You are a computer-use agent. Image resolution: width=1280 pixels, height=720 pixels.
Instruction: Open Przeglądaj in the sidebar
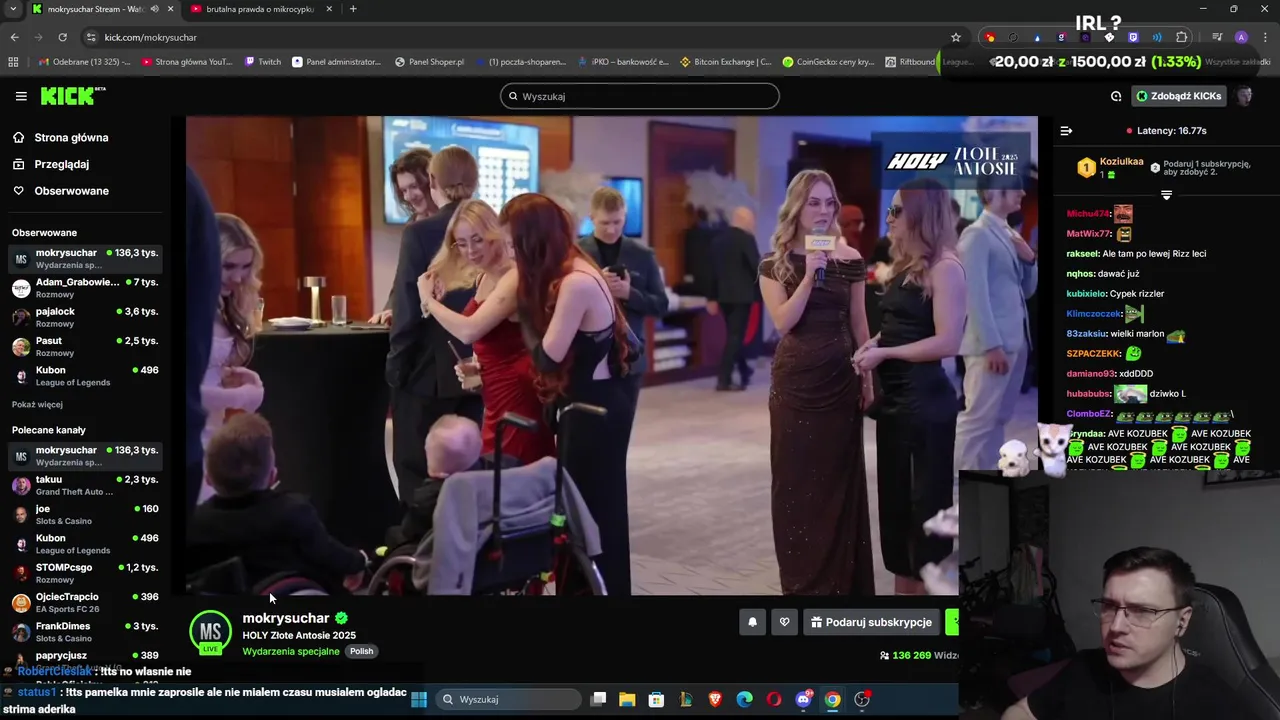click(61, 164)
